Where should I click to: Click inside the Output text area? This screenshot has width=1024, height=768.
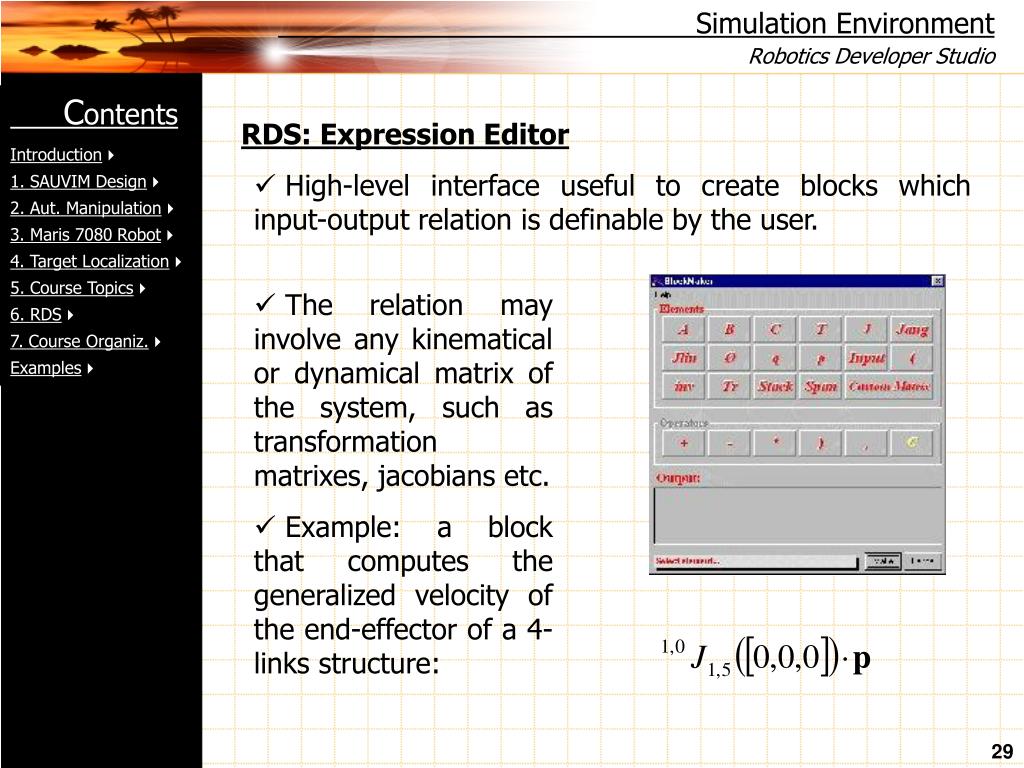(x=797, y=515)
